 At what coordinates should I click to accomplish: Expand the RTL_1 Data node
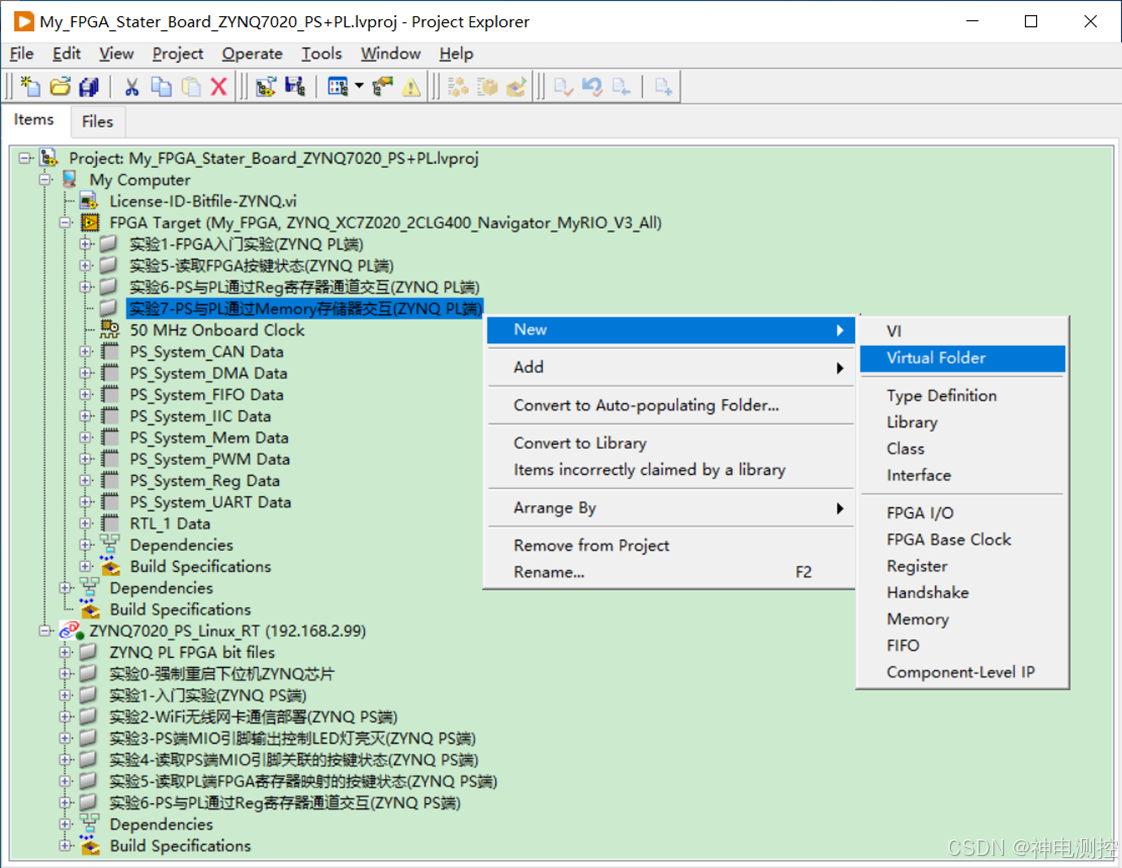tap(85, 523)
